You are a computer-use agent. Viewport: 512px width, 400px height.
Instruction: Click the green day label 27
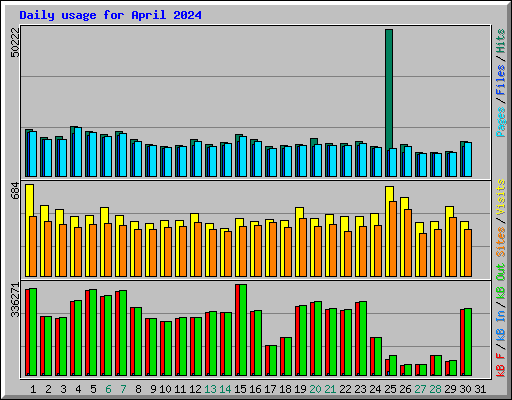pos(420,389)
